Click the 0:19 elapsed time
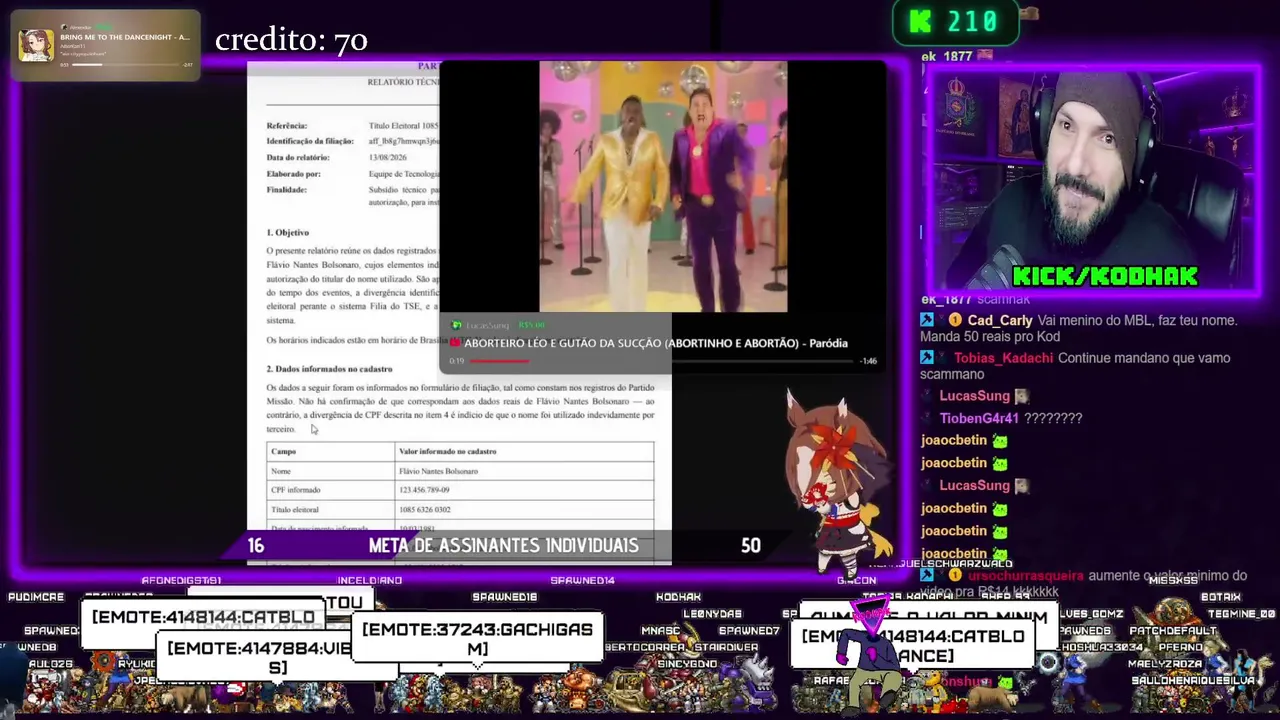This screenshot has width=1280, height=720. [x=456, y=361]
